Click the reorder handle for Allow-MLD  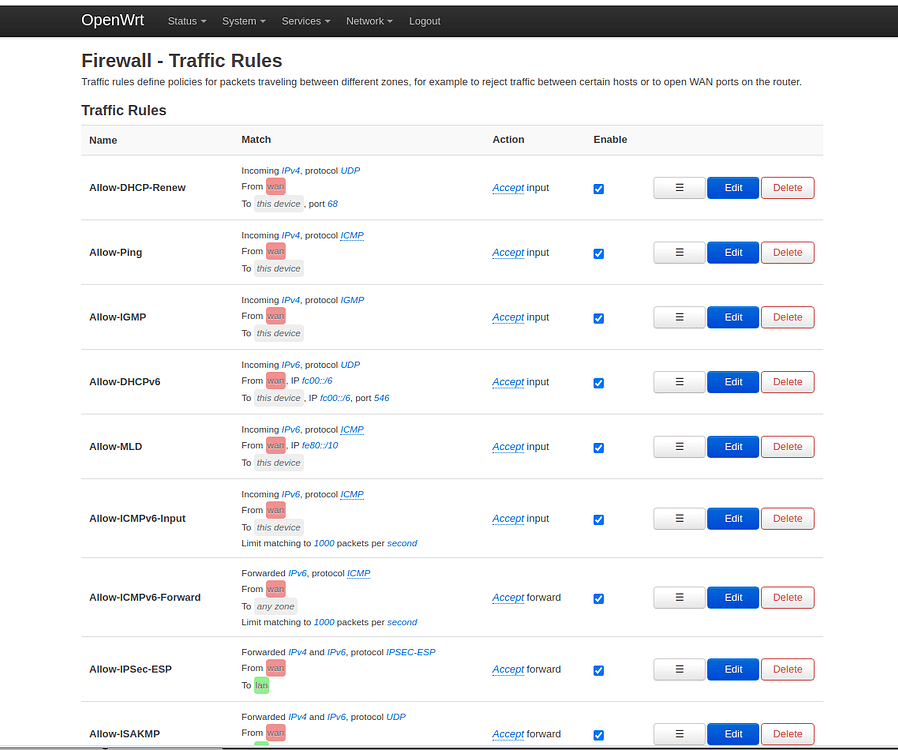click(x=679, y=447)
